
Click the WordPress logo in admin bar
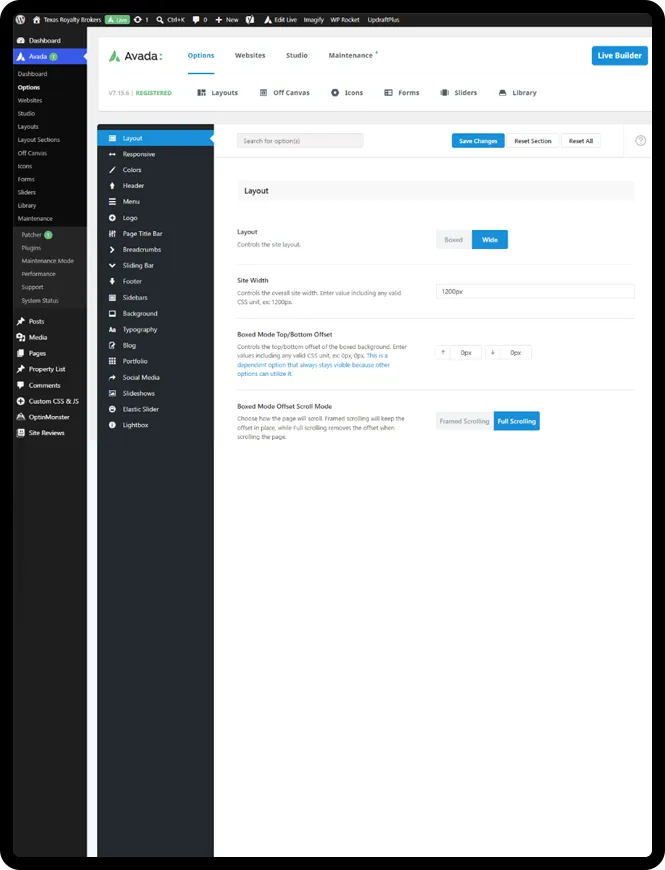21,19
